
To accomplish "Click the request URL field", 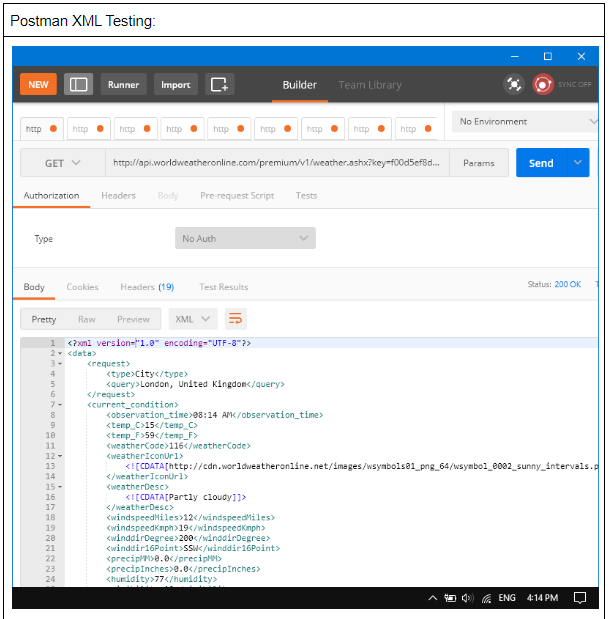I will tap(277, 163).
